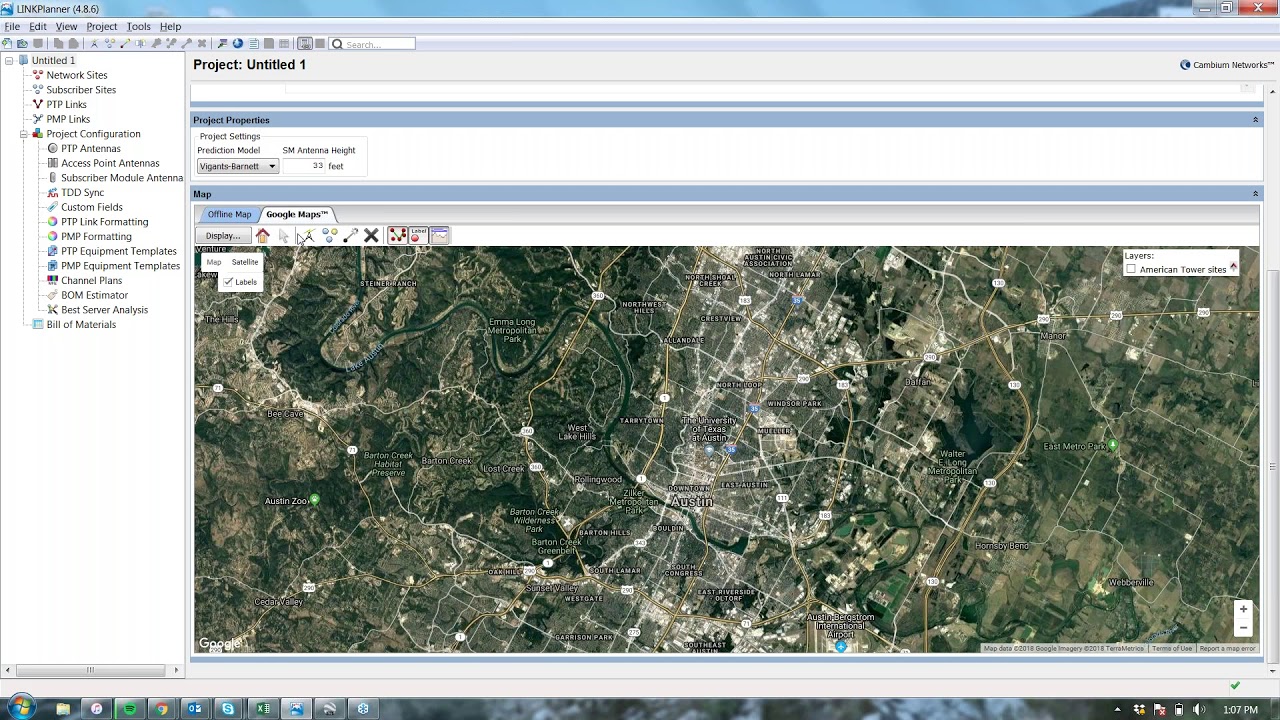Viewport: 1280px width, 720px height.
Task: Collapse the Untitled 1 tree node
Action: [x=9, y=61]
